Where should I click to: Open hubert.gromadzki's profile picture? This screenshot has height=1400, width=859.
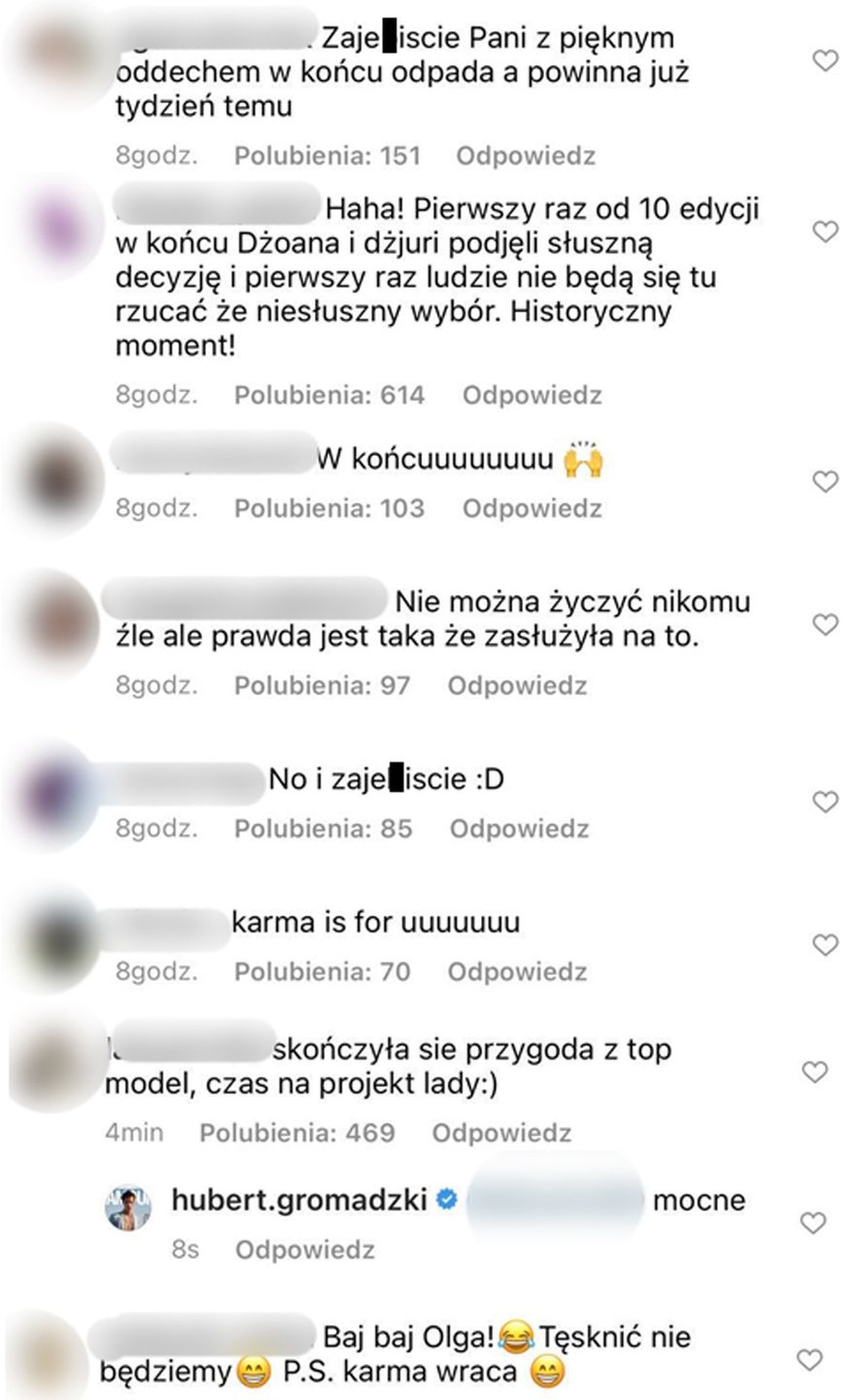(x=128, y=1207)
